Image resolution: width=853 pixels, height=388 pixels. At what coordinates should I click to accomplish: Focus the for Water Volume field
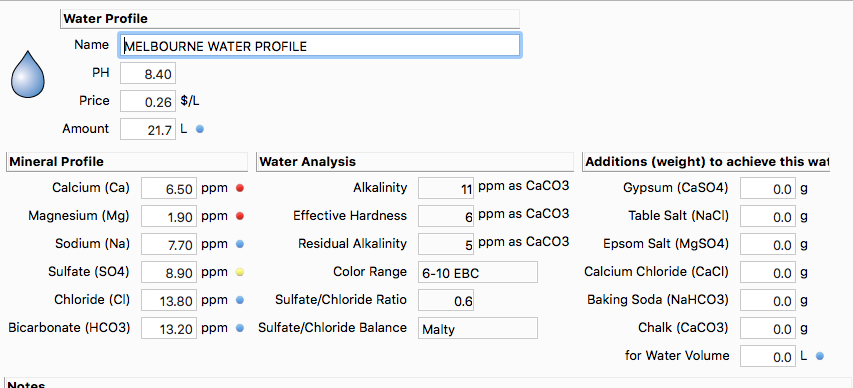[x=768, y=356]
